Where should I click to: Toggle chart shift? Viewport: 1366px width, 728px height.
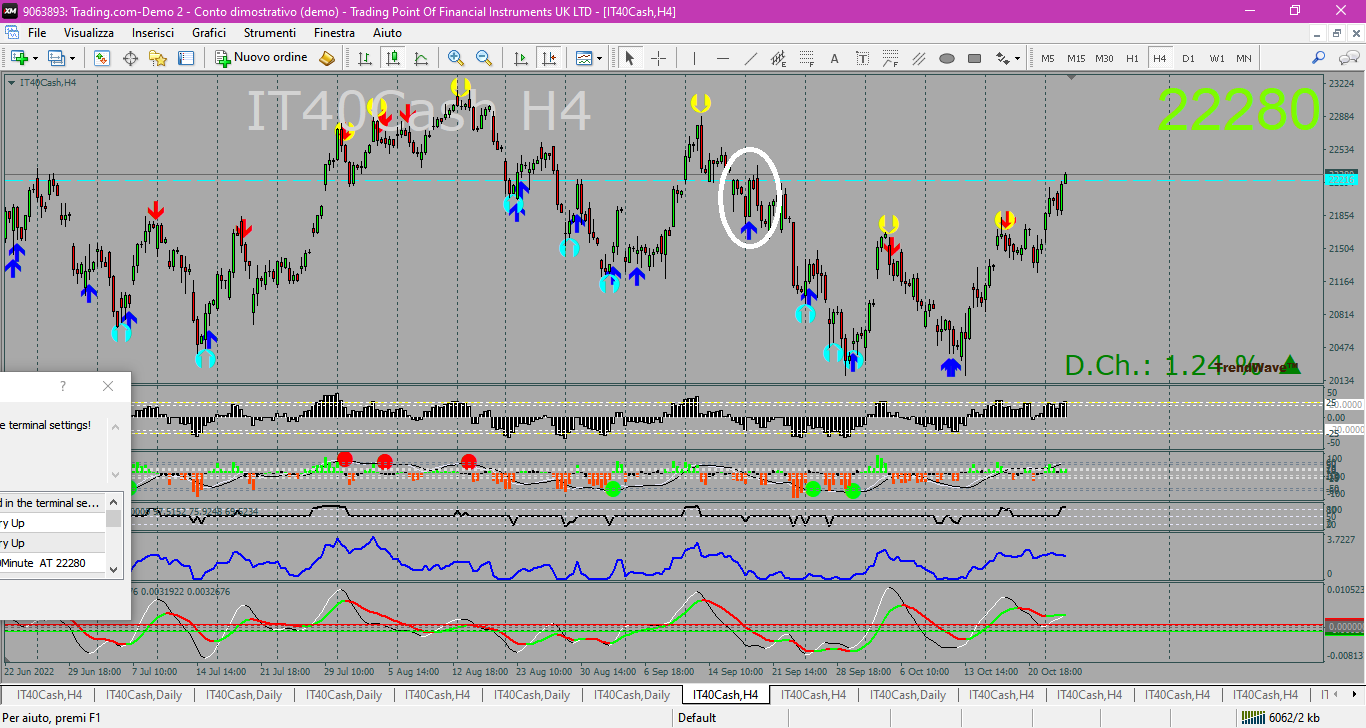[548, 58]
